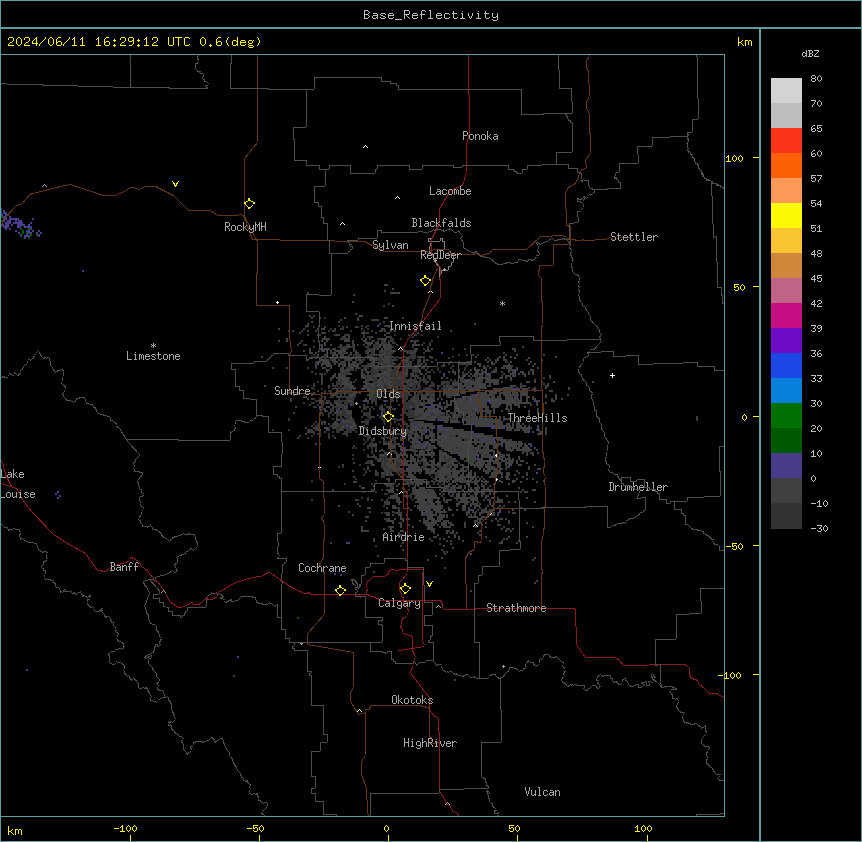This screenshot has height=842, width=862.
Task: Click the Lacombe city label
Action: point(450,191)
